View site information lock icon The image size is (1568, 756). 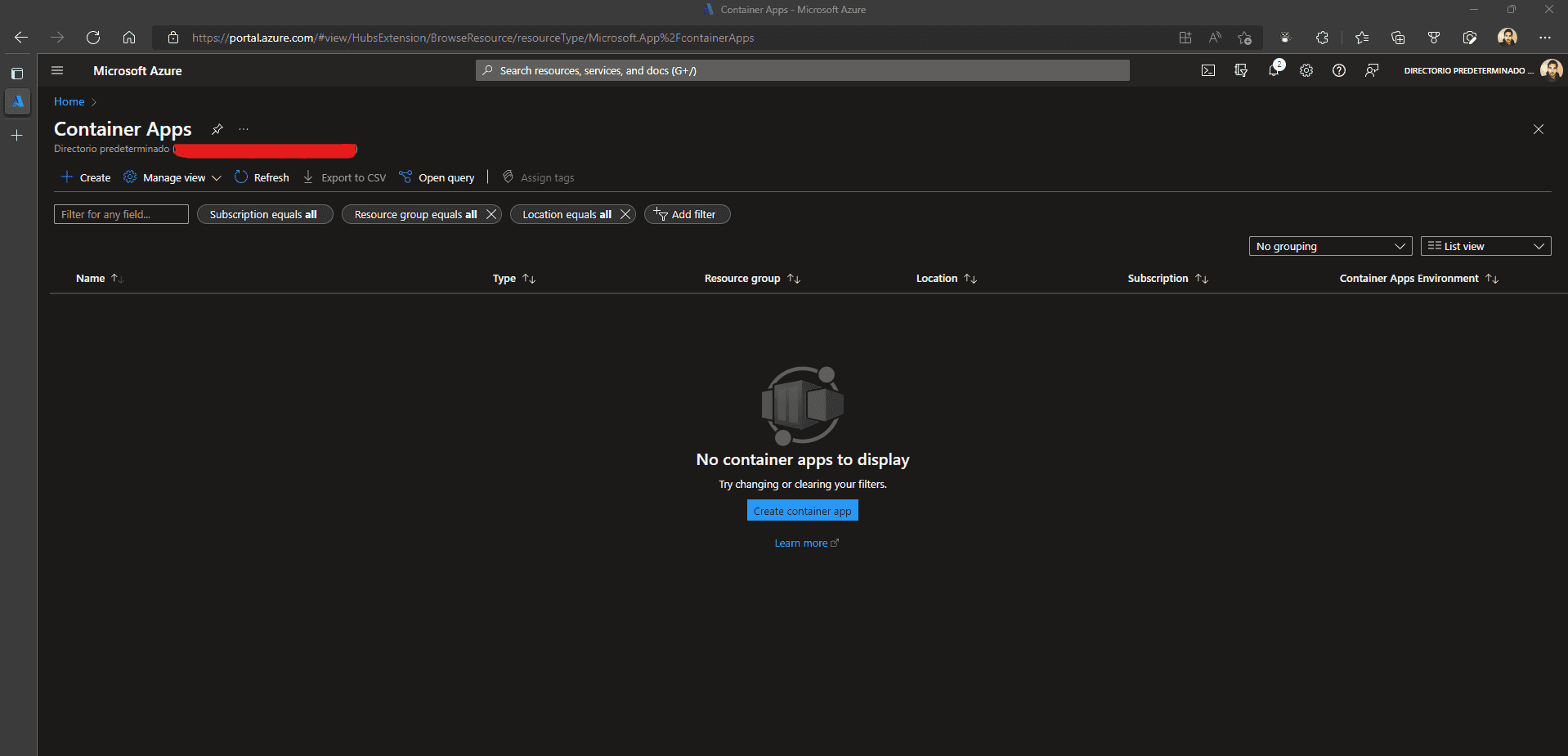coord(172,38)
